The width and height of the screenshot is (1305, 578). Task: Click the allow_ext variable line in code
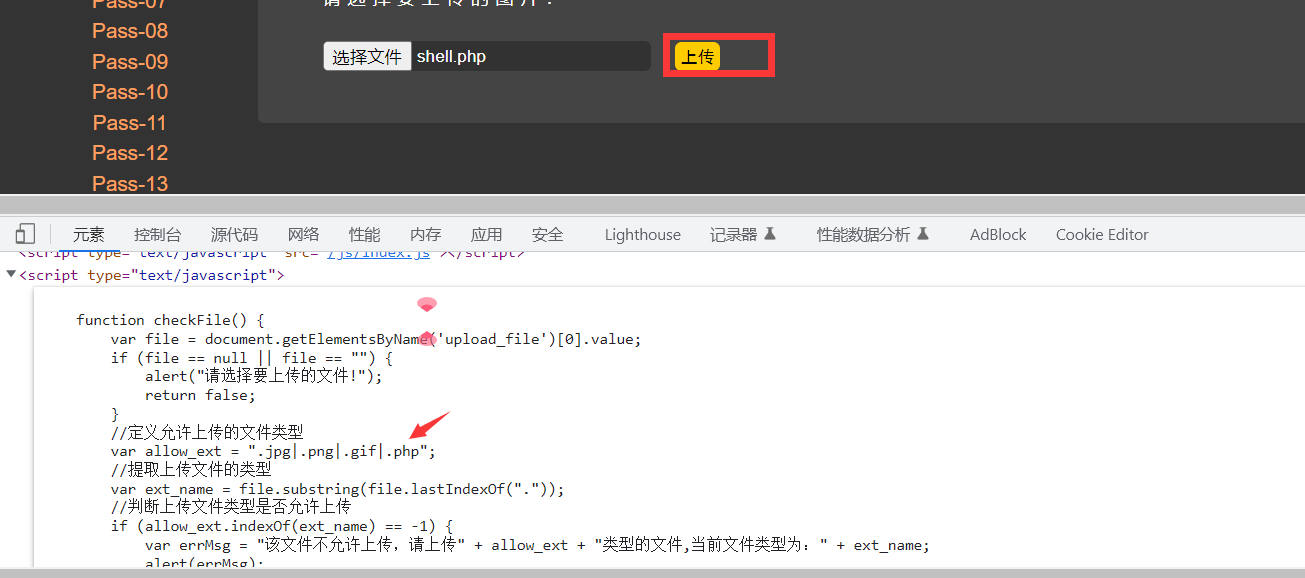pos(273,451)
